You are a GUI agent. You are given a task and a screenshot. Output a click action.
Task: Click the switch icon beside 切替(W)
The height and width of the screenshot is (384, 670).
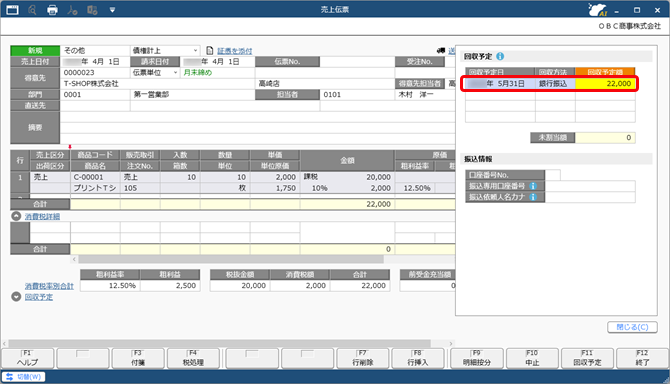coord(9,377)
